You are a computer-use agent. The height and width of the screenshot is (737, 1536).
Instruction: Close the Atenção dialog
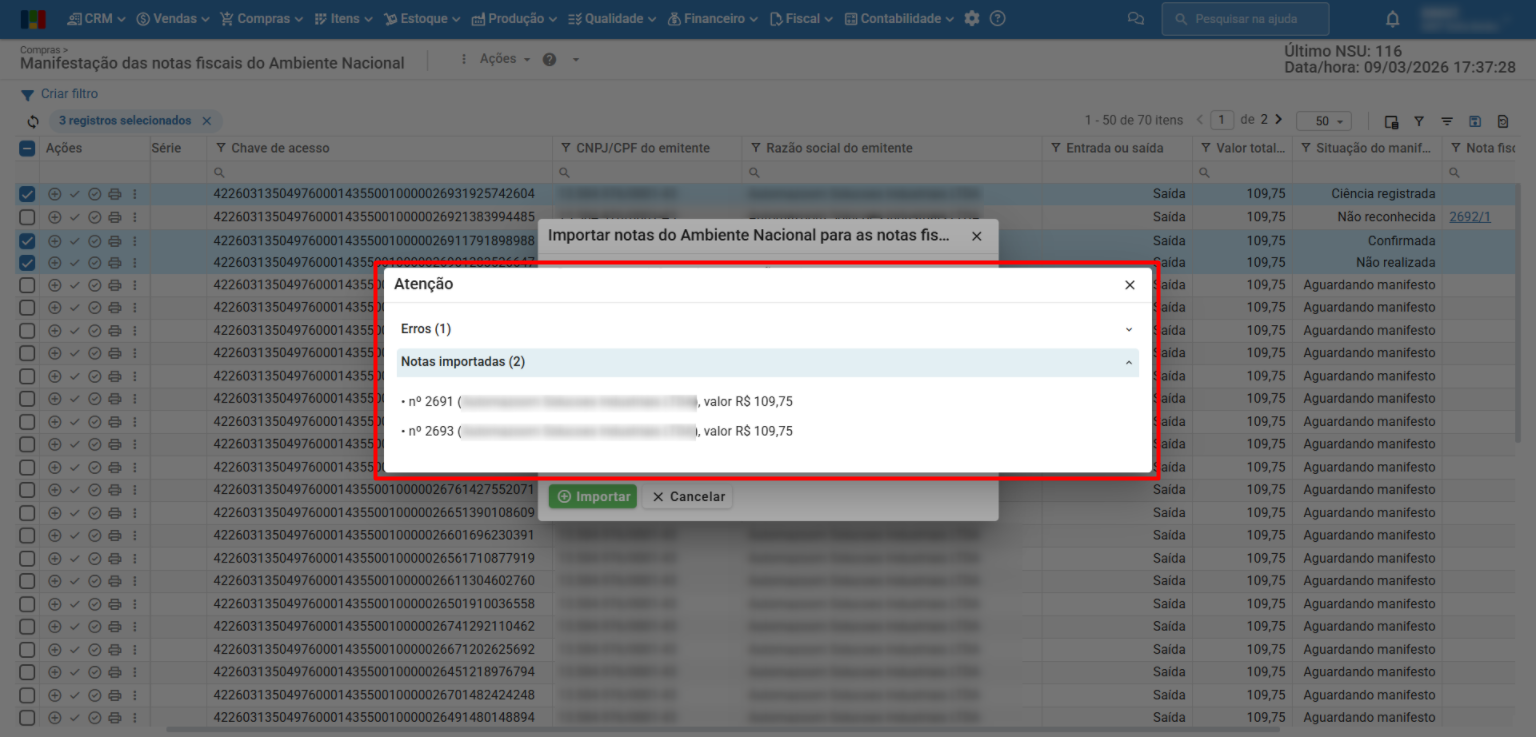tap(1130, 285)
